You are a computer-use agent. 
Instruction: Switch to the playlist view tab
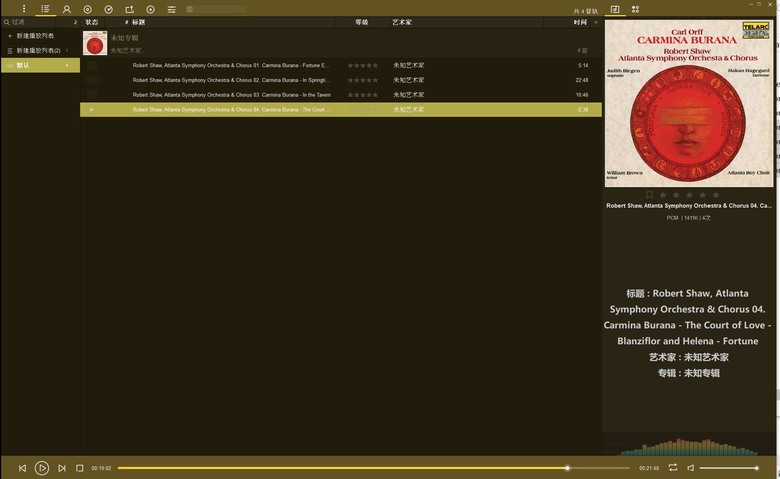coord(45,9)
